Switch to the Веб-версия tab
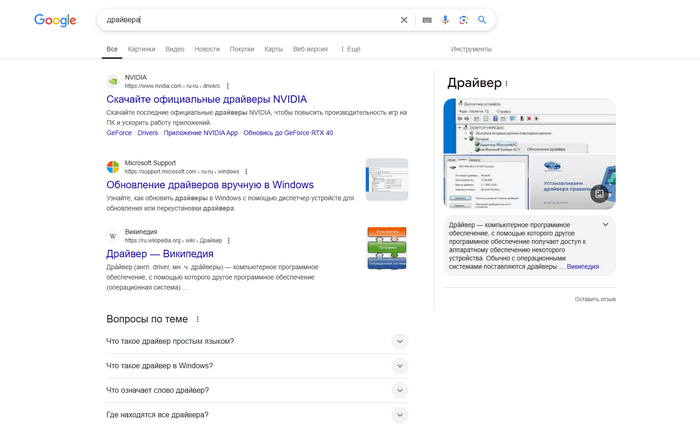 click(310, 49)
